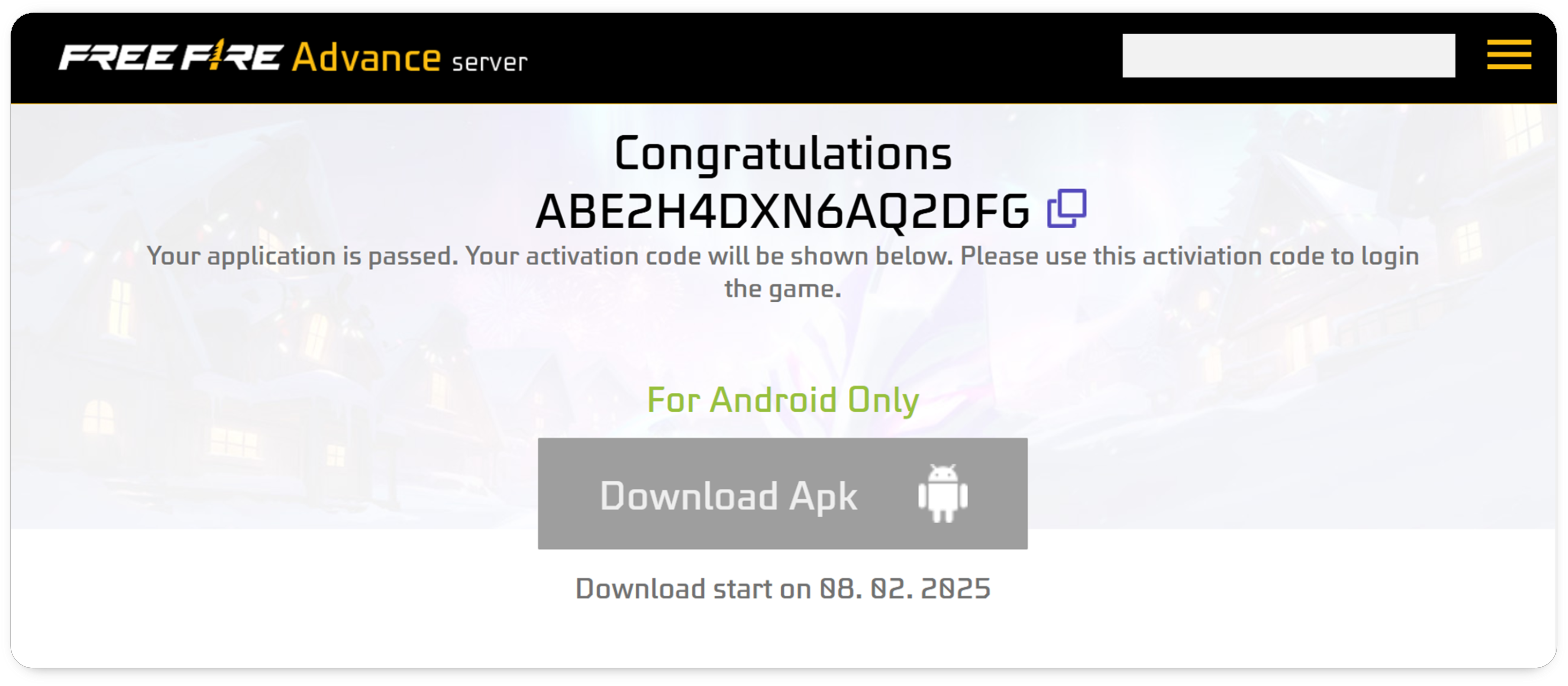
Task: Click the 'Download Apk' label text
Action: click(729, 496)
